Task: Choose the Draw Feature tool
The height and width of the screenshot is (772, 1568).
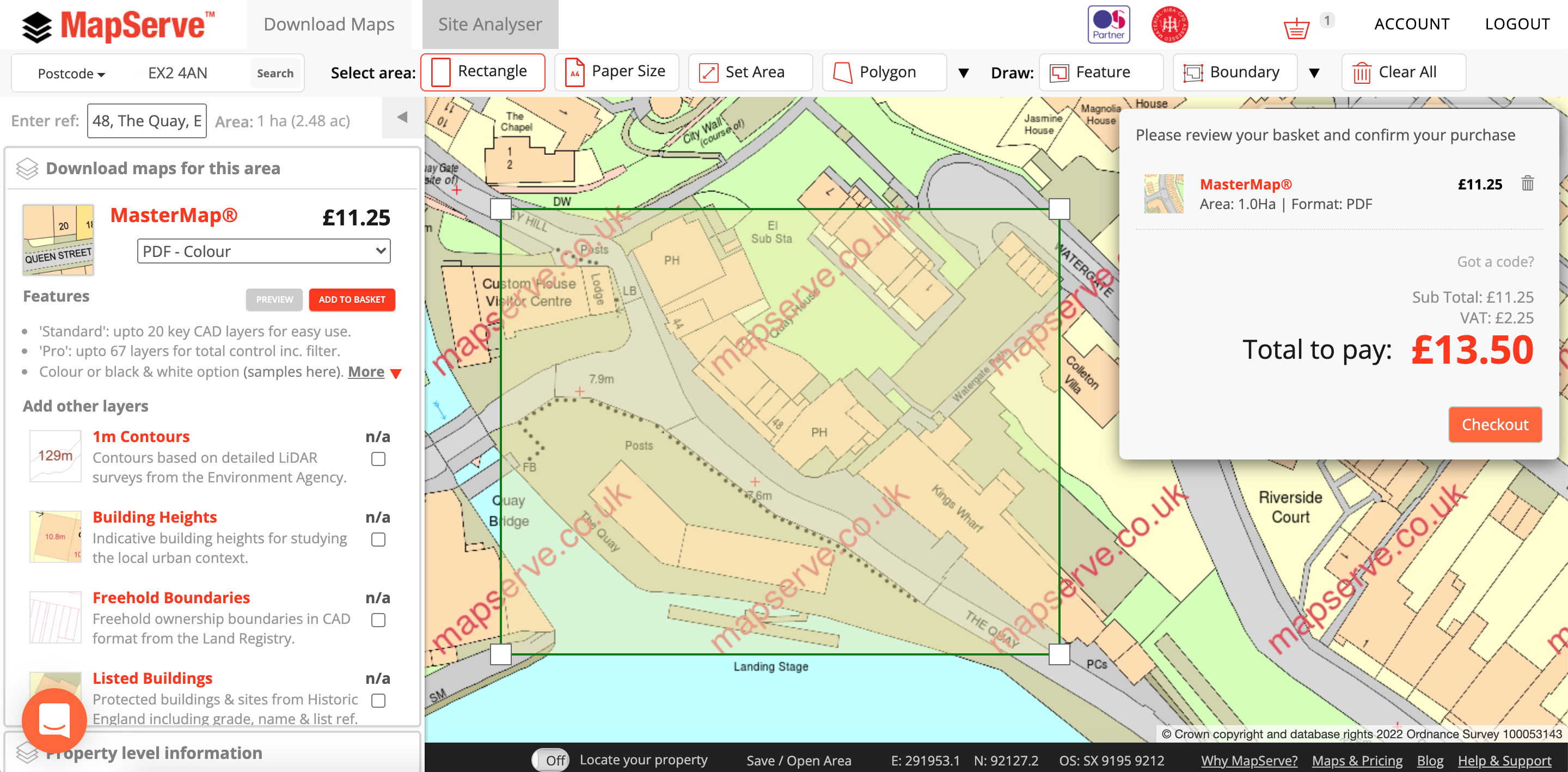Action: pos(1101,72)
